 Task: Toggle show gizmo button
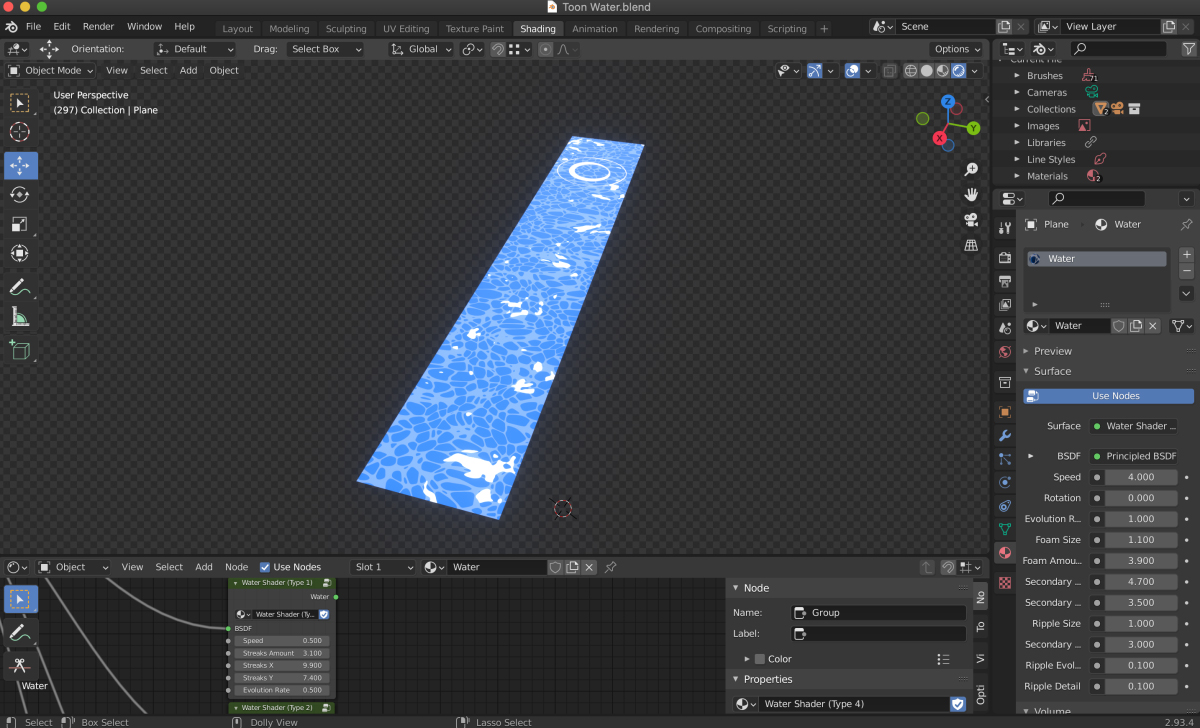(x=814, y=71)
